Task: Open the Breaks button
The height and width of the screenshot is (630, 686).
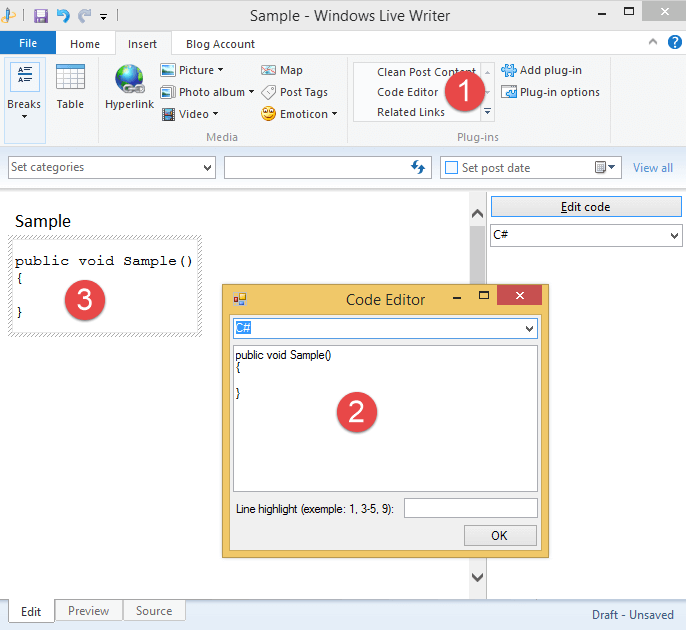Action: [x=24, y=90]
